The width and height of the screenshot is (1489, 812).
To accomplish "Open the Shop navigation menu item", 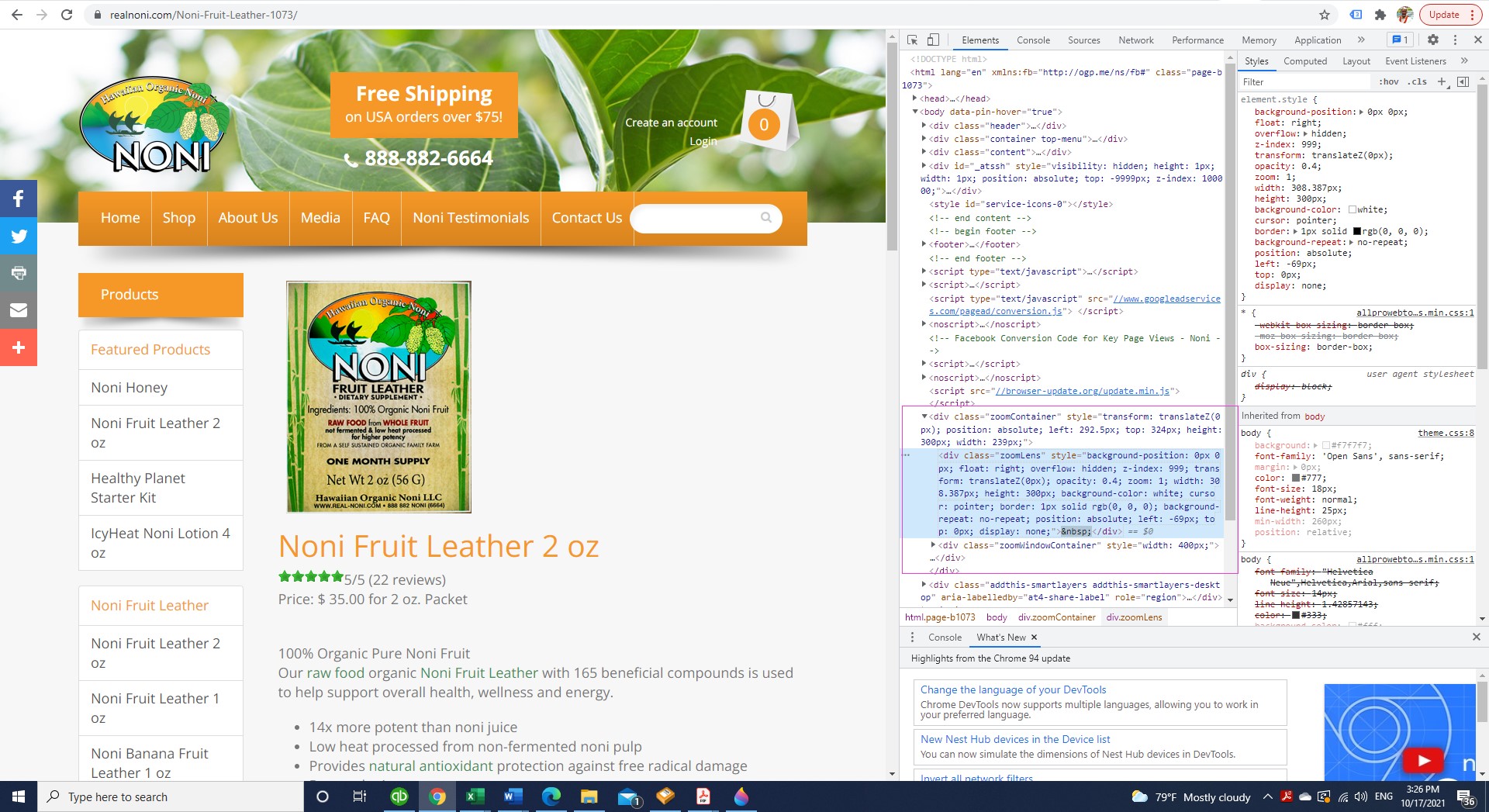I will point(179,218).
